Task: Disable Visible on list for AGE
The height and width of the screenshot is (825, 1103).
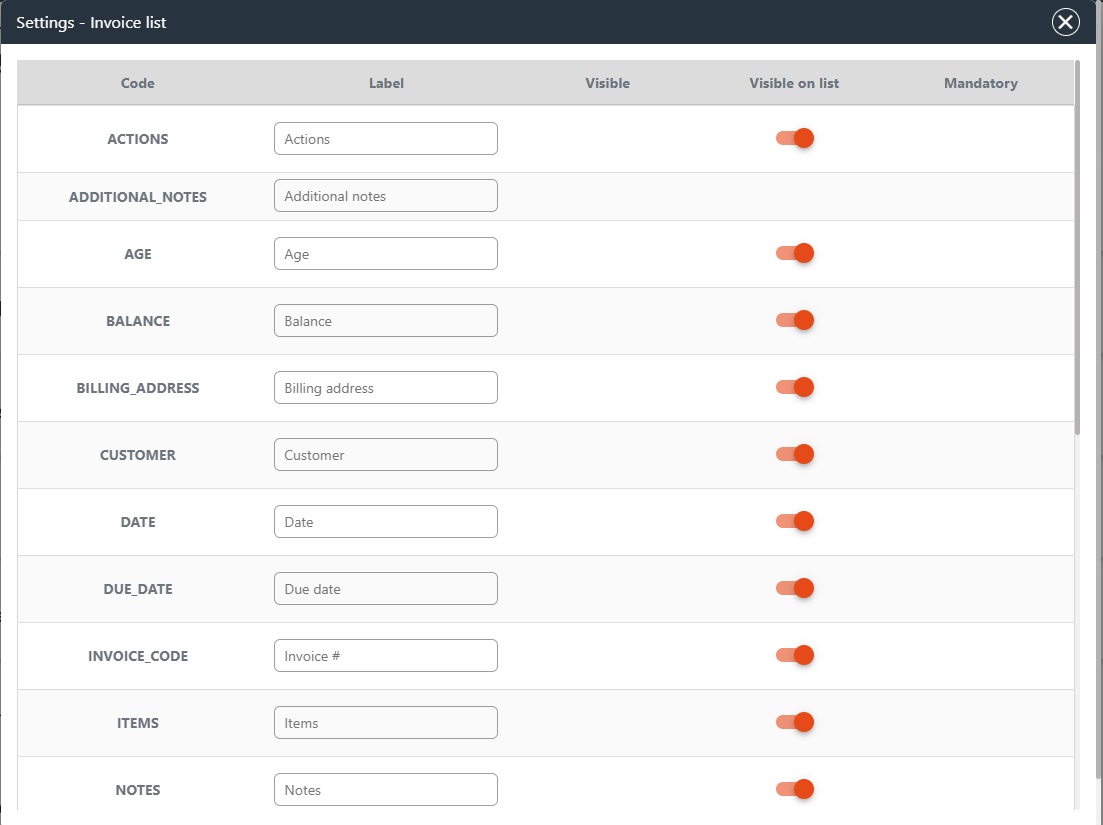Action: click(795, 253)
